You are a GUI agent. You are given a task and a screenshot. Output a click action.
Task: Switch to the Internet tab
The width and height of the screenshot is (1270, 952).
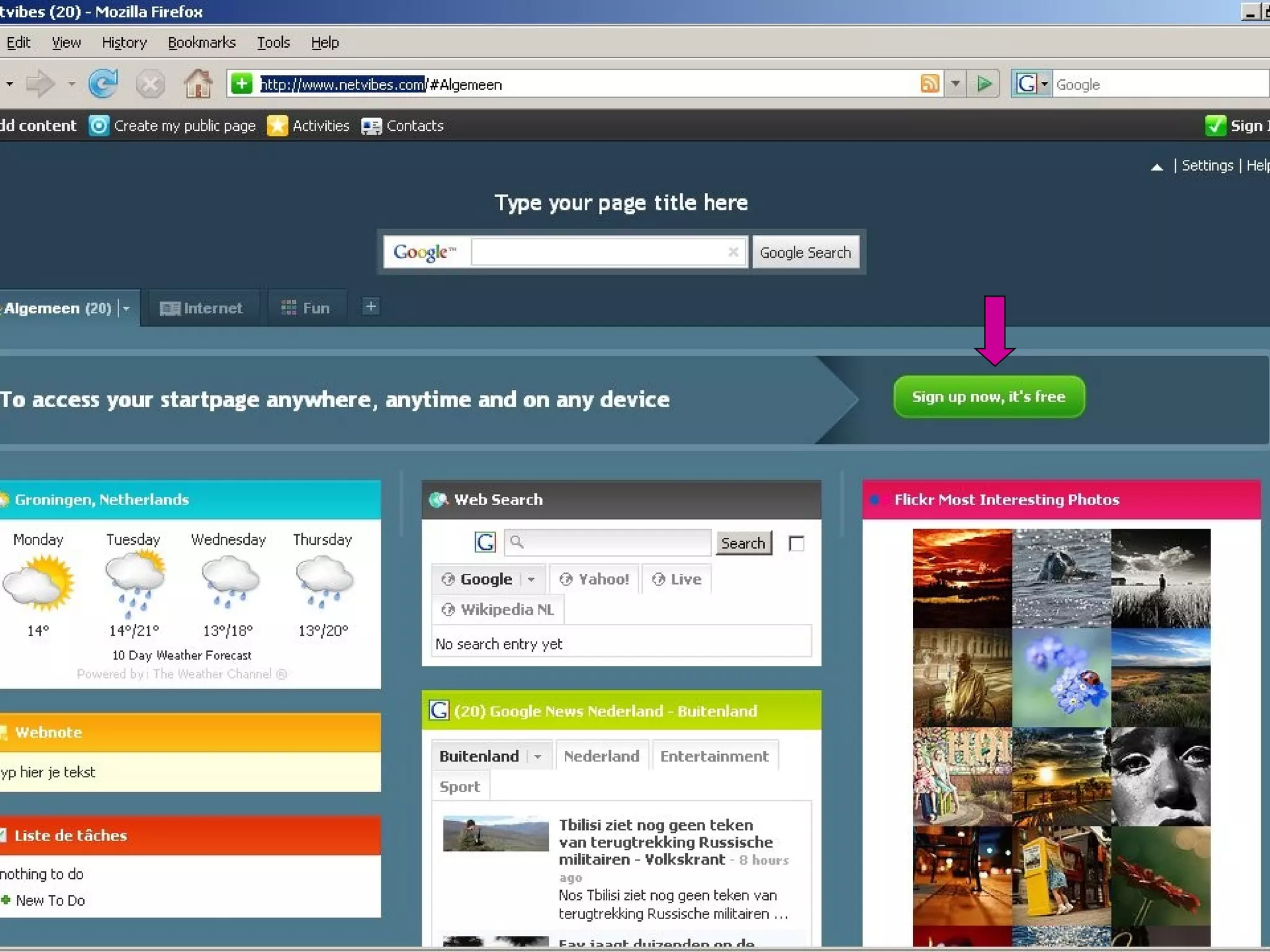tap(201, 308)
